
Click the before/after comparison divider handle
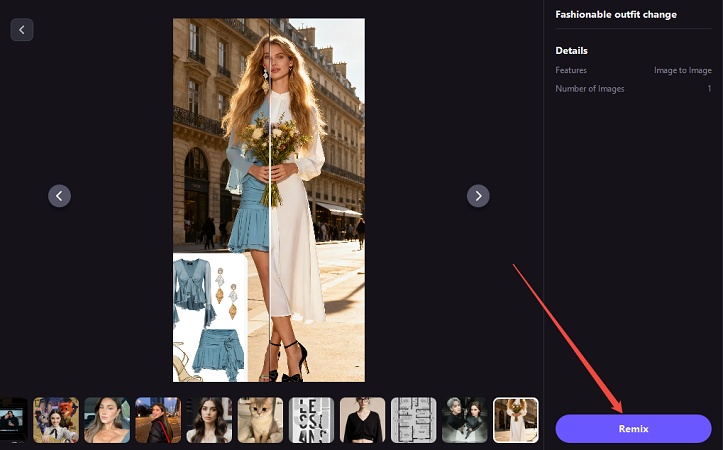pyautogui.click(x=269, y=200)
